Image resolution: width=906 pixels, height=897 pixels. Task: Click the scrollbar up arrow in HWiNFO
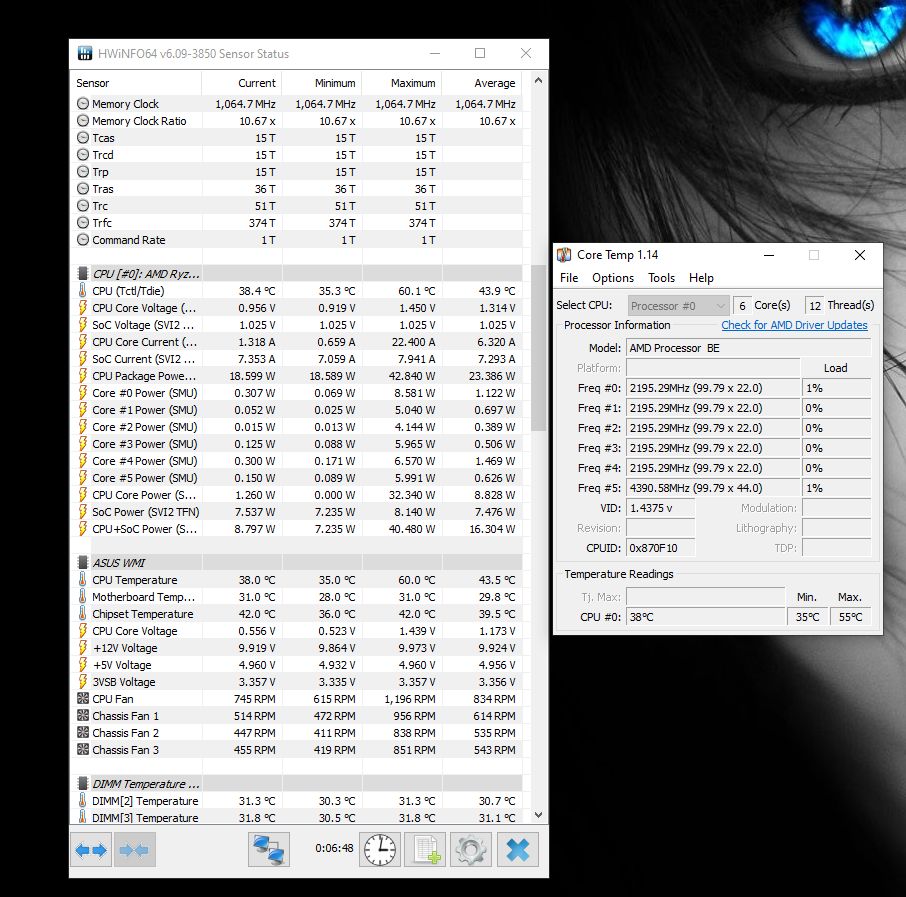click(x=538, y=80)
